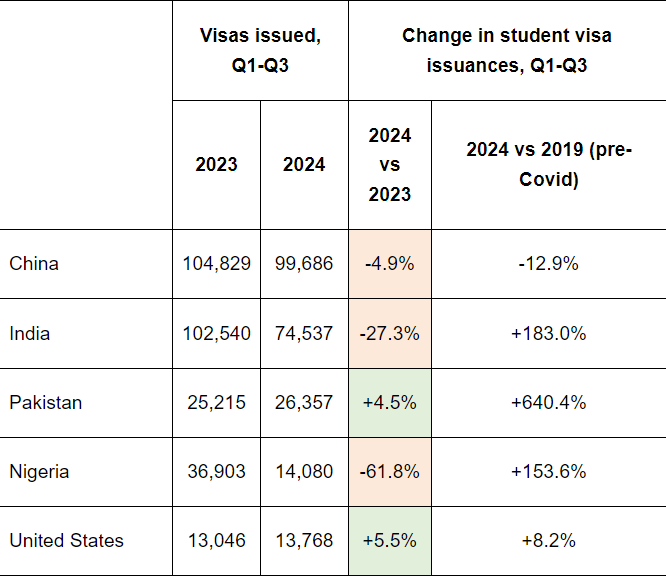Click the United States row label
This screenshot has height=576, width=666.
click(67, 541)
